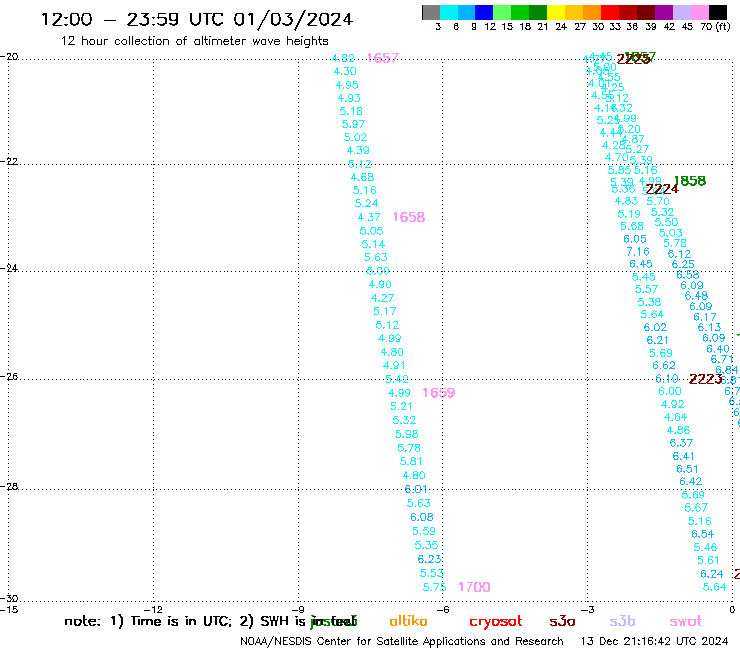740x650 pixels.
Task: Click the wave height value 7.16
Action: [x=638, y=252]
